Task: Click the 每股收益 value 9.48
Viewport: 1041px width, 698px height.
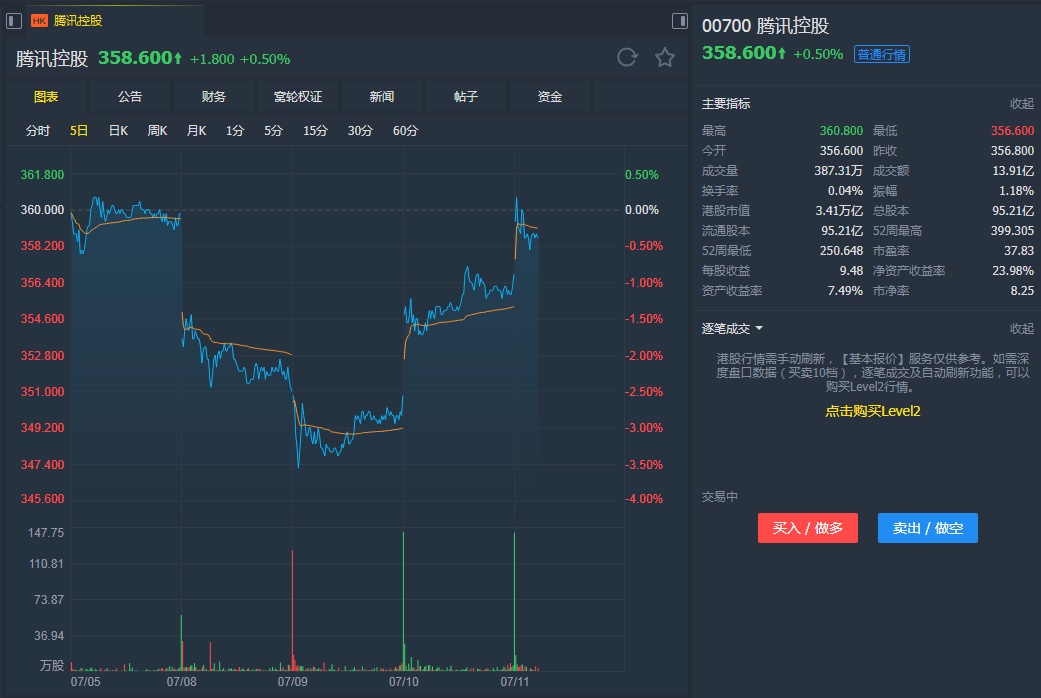Action: pyautogui.click(x=851, y=270)
